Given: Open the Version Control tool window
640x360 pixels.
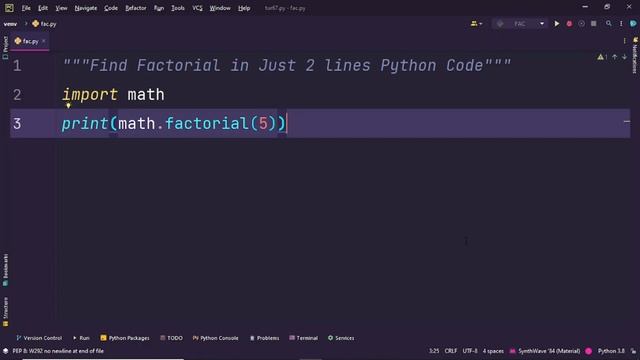Looking at the screenshot, I should (x=39, y=338).
